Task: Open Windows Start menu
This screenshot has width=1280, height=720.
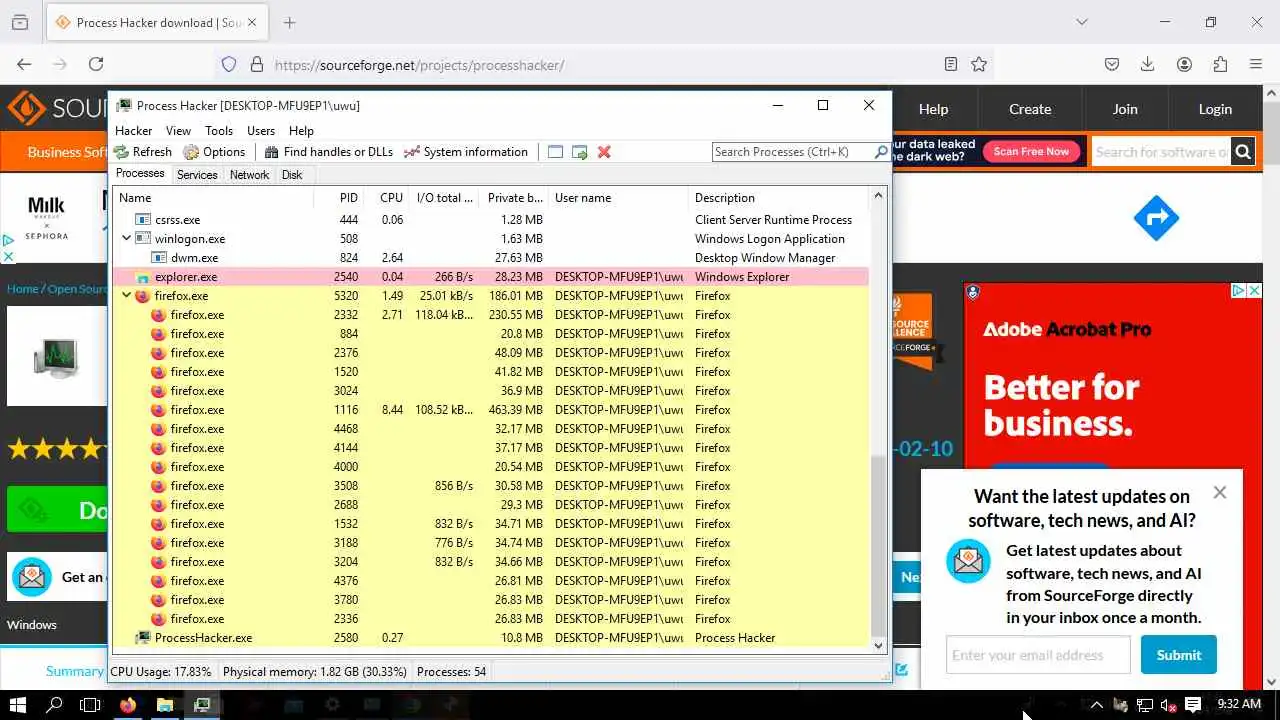Action: click(x=19, y=705)
